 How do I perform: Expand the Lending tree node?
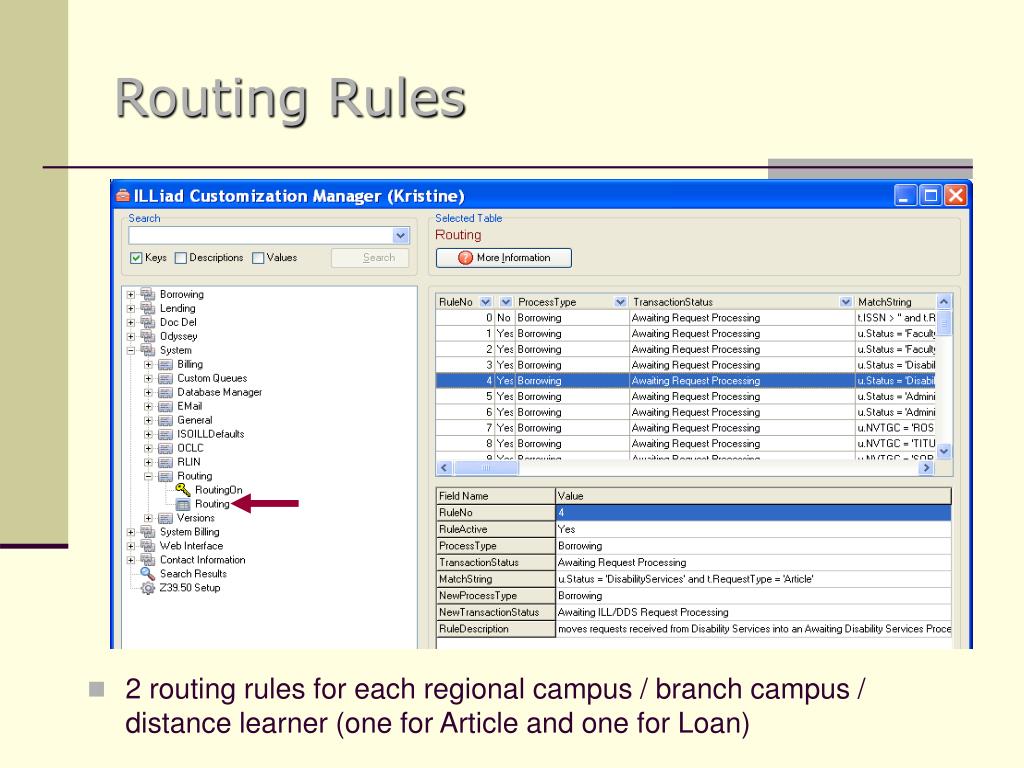(x=131, y=308)
